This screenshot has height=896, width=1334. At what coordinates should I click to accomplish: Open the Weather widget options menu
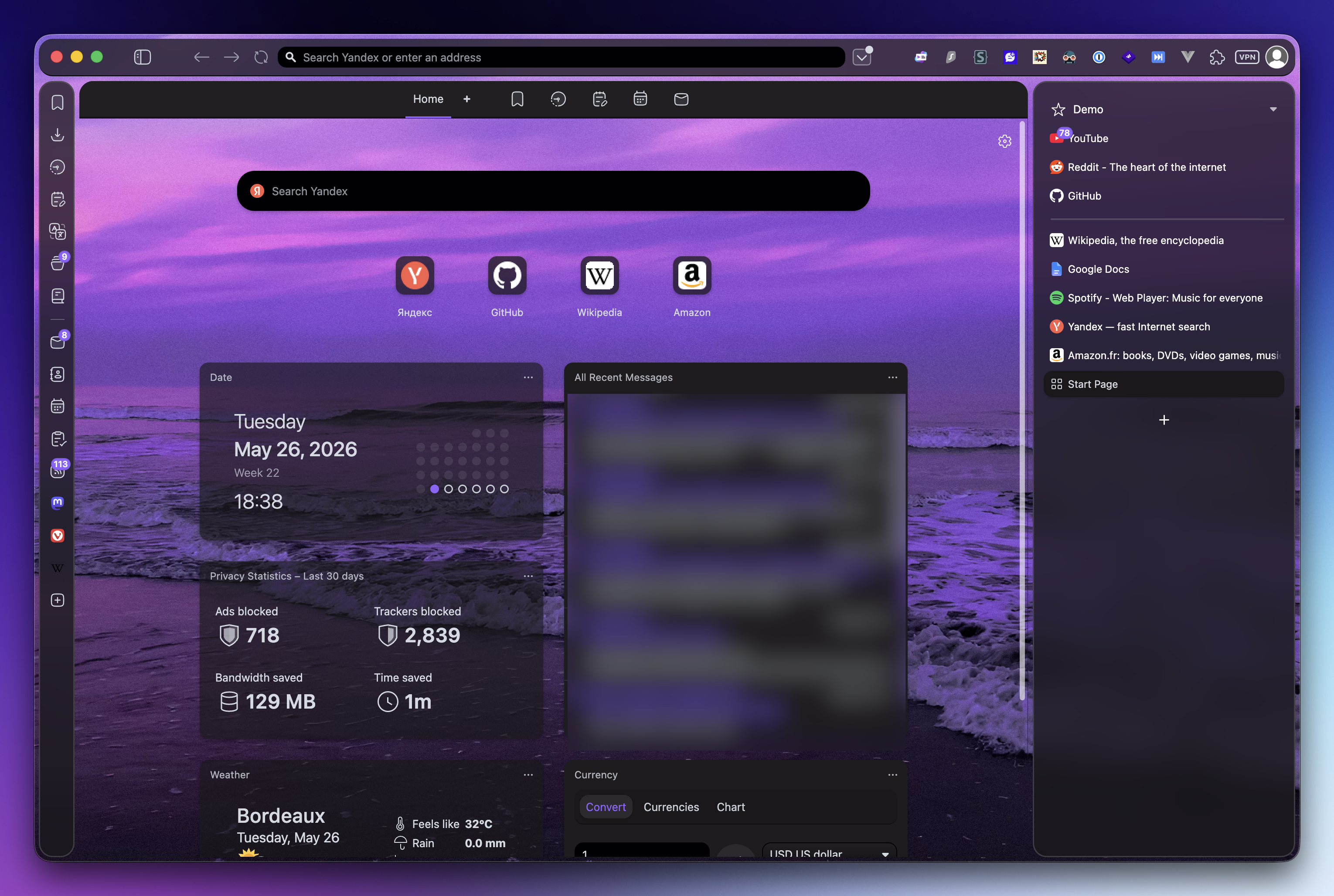pyautogui.click(x=528, y=775)
